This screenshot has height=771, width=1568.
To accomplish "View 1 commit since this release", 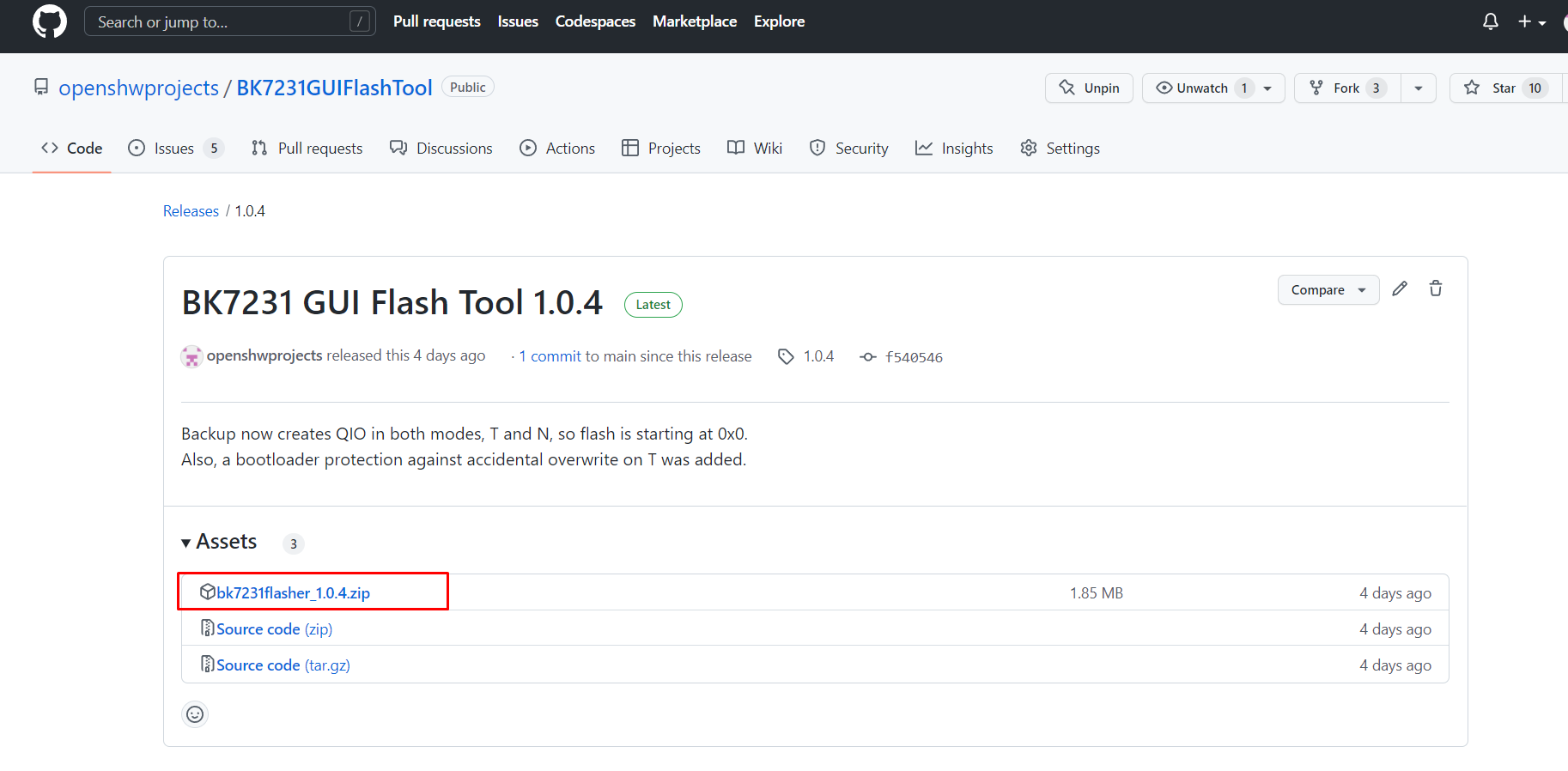I will (550, 356).
